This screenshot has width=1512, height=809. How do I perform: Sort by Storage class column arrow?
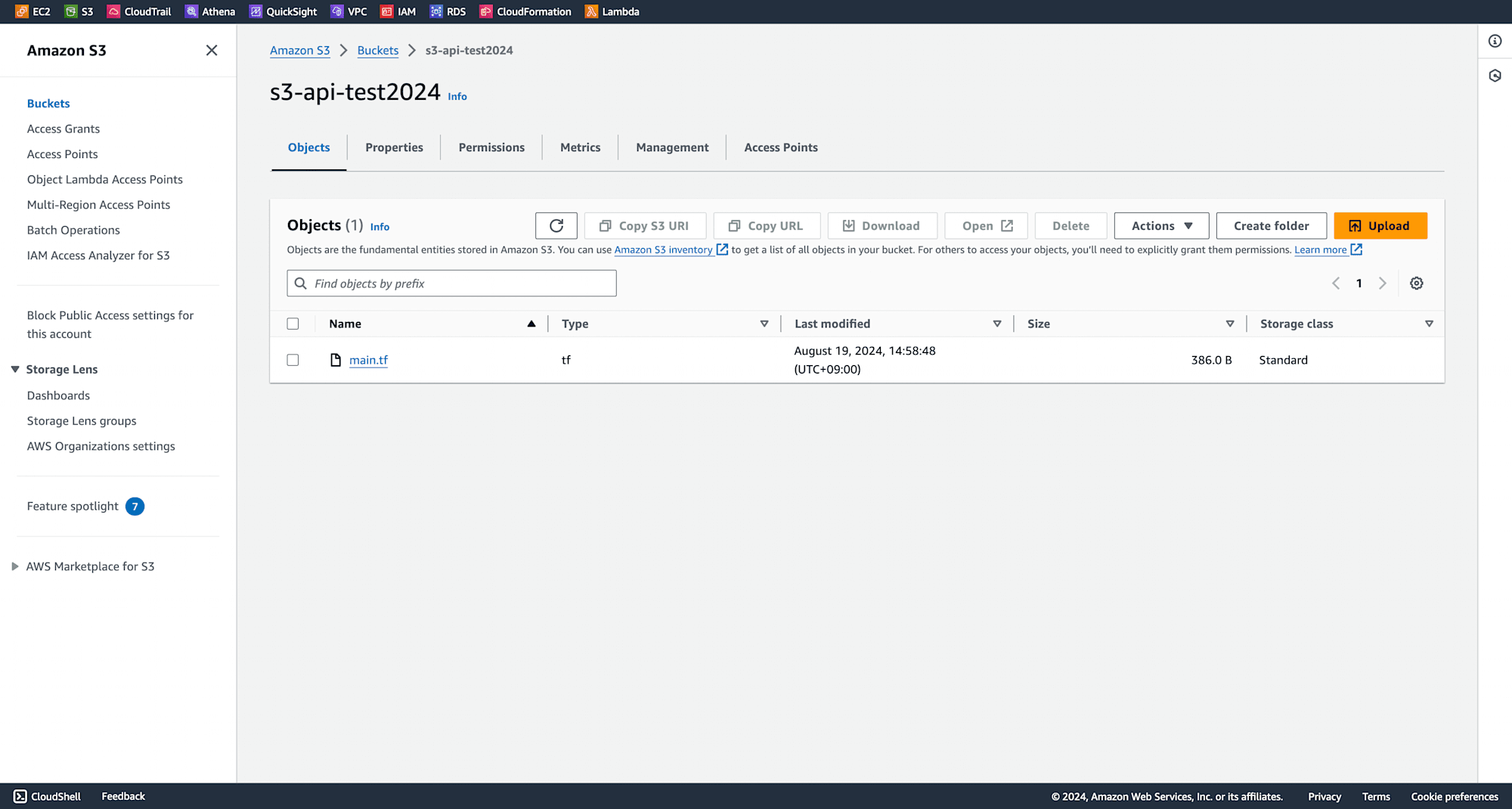(x=1429, y=324)
